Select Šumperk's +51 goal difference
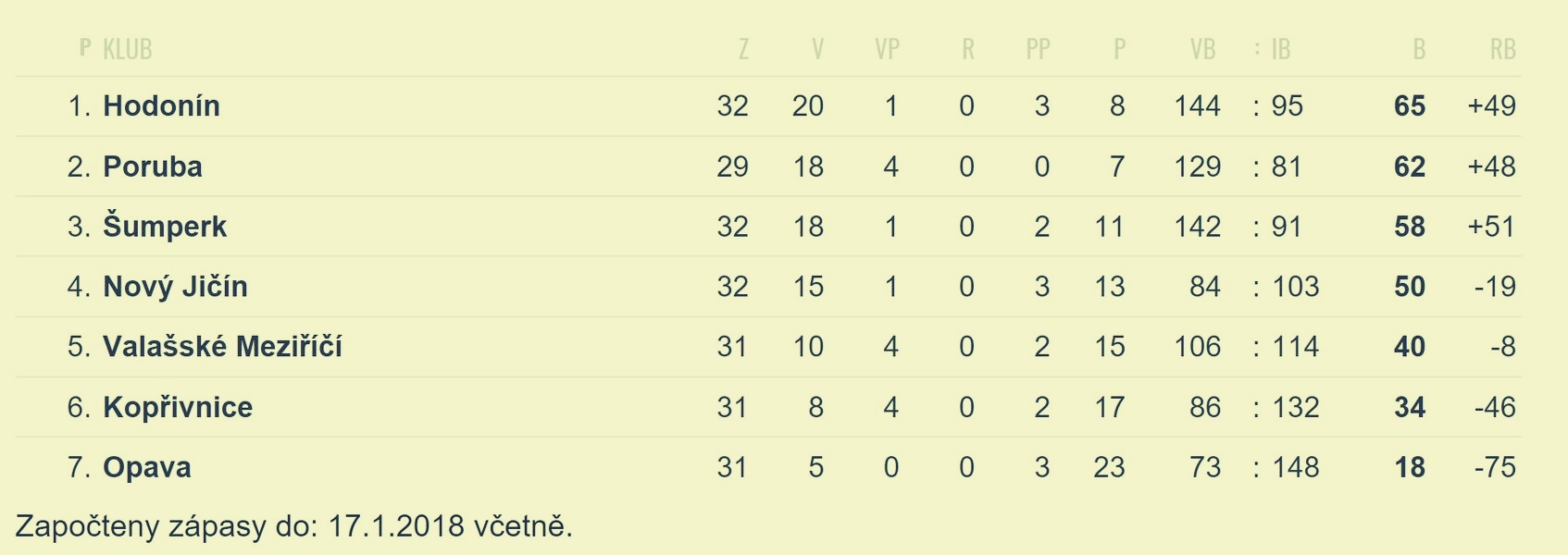Screen dimensions: 1568x555 (x=1491, y=227)
